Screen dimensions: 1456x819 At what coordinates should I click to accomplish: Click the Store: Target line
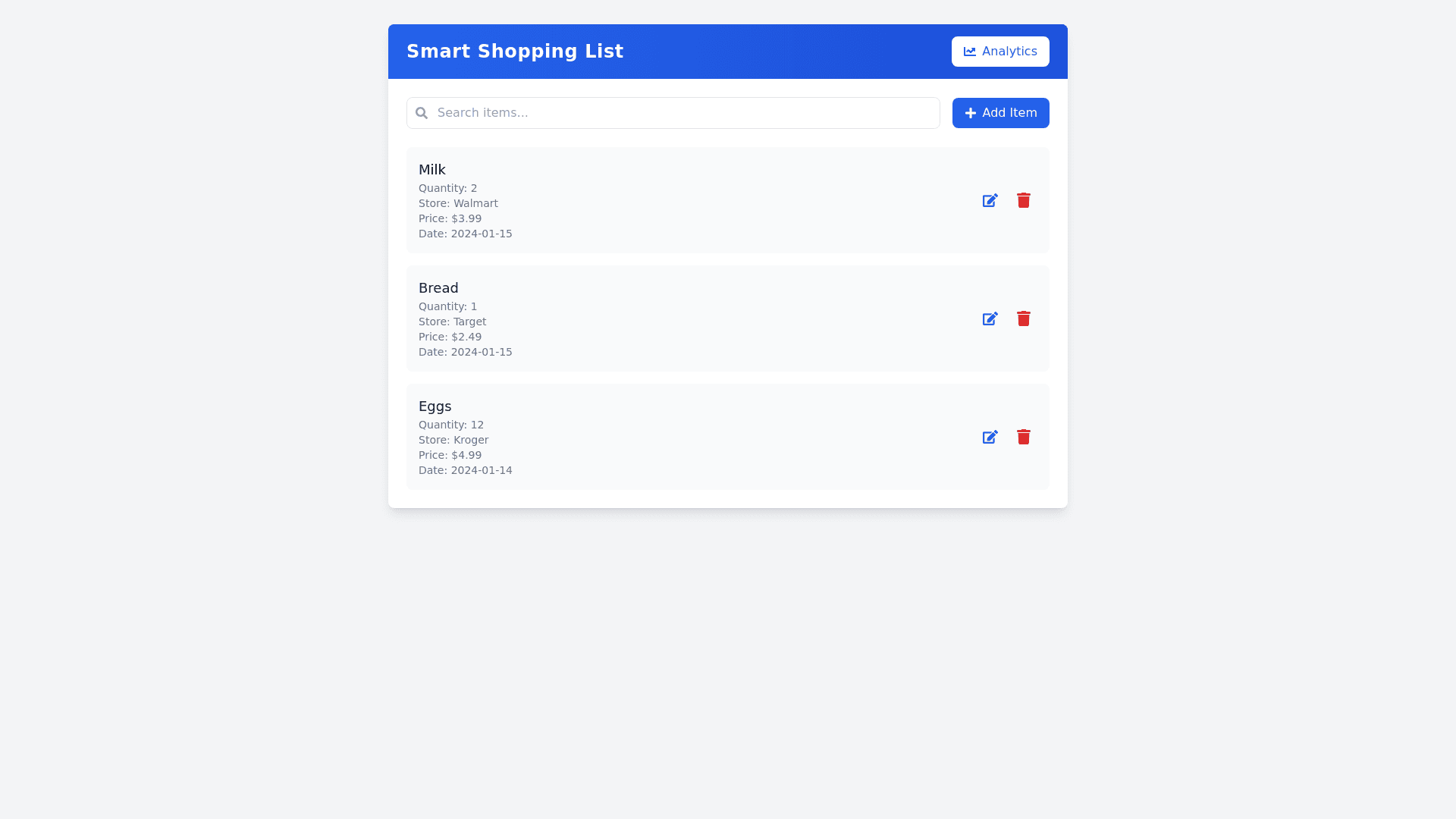pos(452,322)
